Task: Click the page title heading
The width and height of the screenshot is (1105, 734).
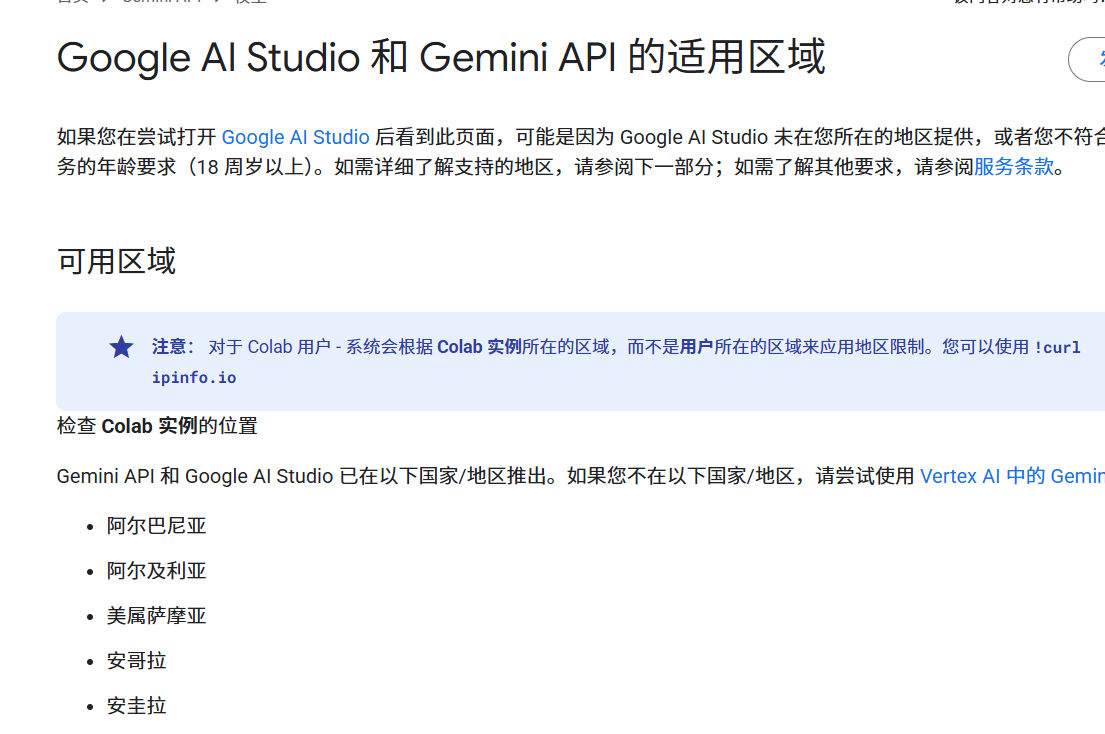Action: 440,57
